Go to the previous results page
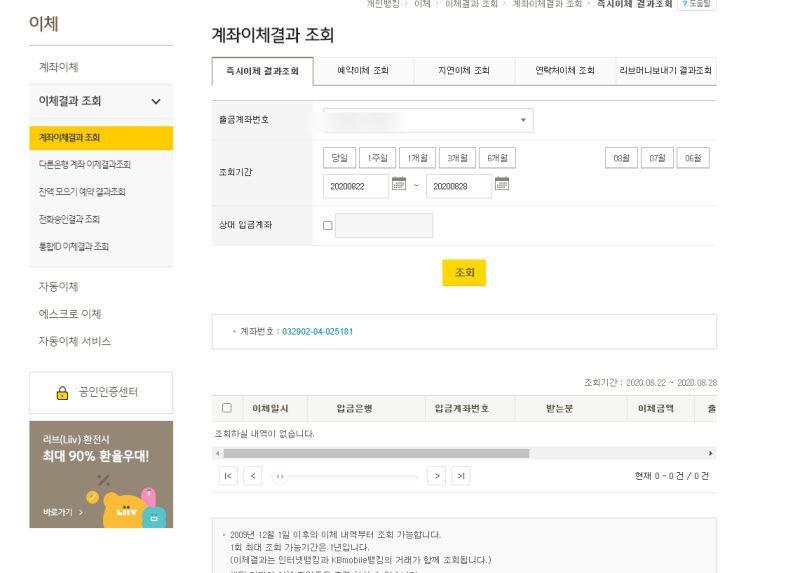Screen dimensions: 800x573 253,476
